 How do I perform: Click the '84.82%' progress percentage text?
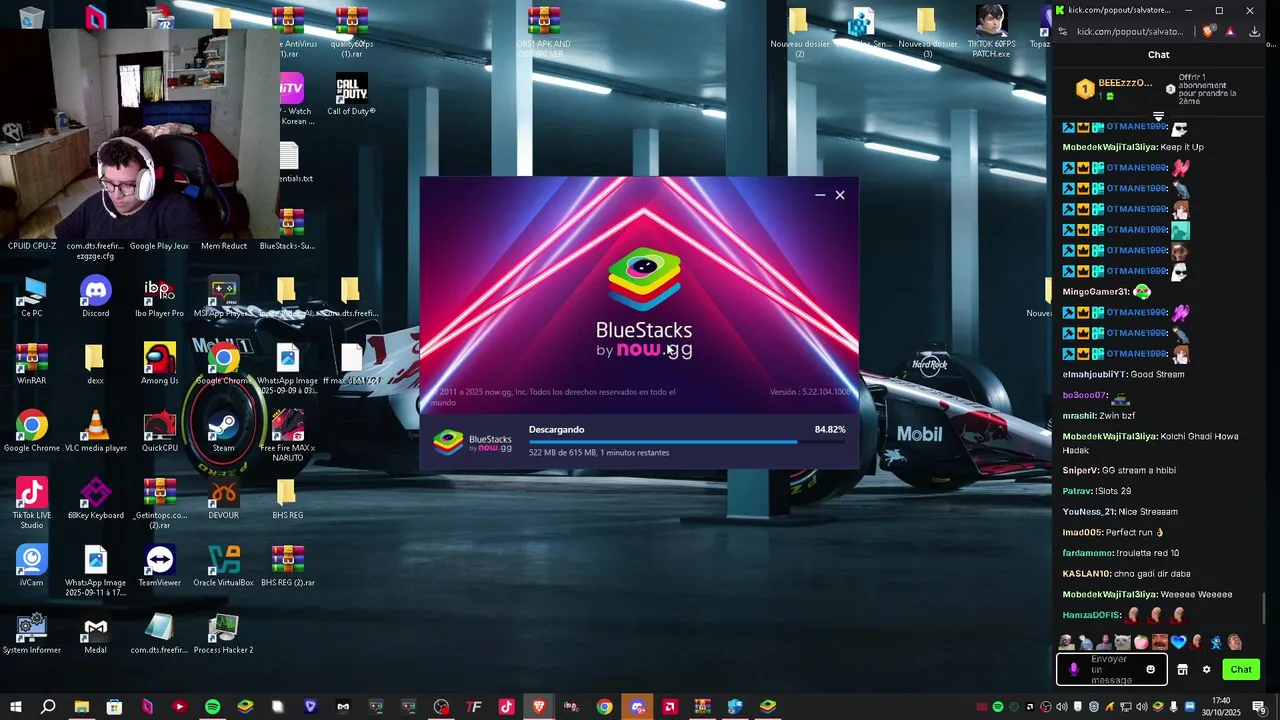(830, 429)
